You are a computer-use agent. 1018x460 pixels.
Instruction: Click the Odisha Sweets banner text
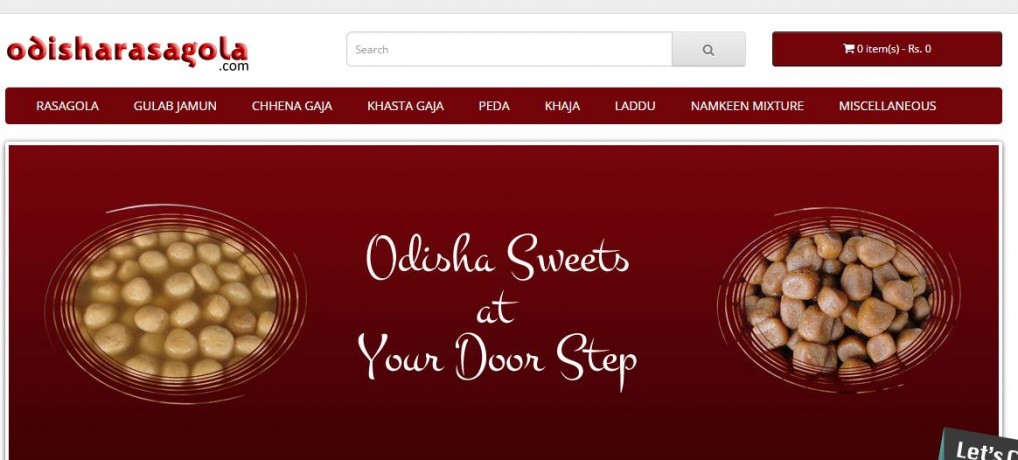point(498,258)
